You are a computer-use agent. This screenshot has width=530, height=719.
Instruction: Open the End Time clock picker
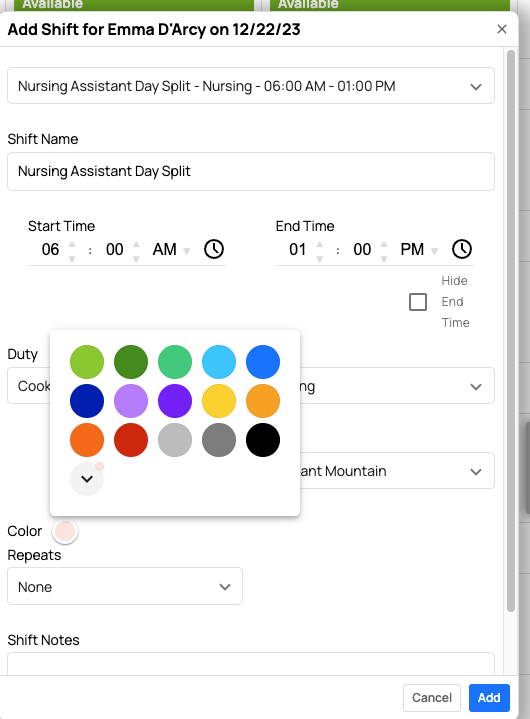coord(462,249)
